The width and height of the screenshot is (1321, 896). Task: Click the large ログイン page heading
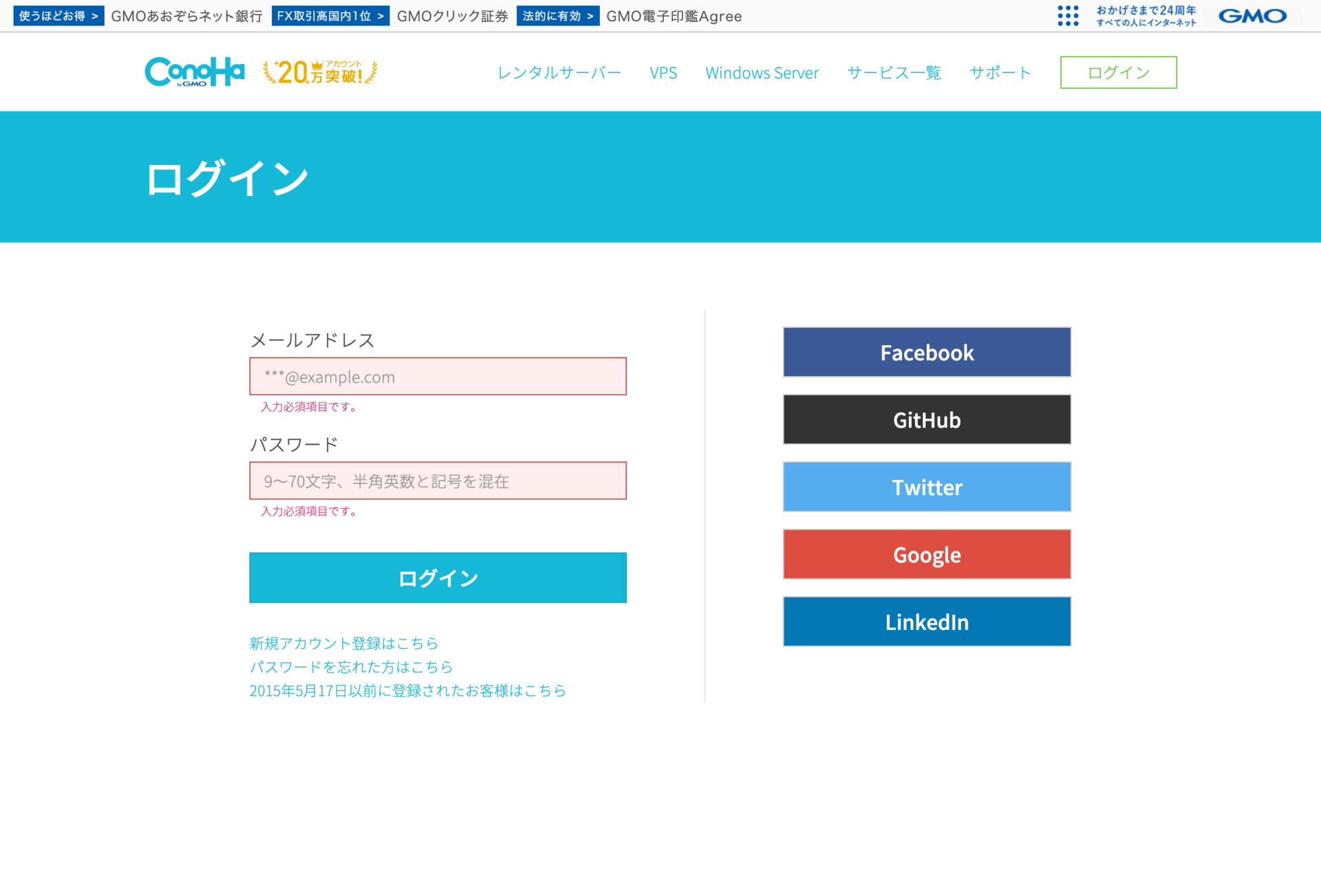227,178
